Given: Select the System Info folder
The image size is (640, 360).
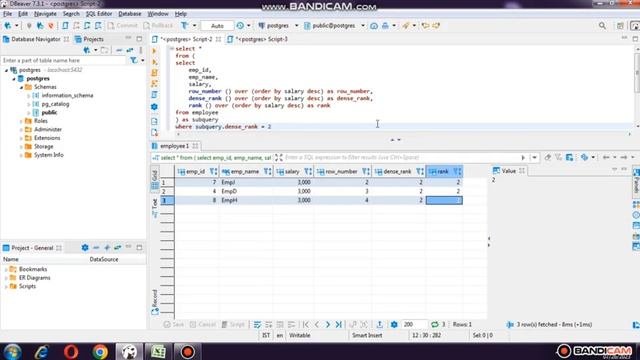Looking at the screenshot, I should coord(48,155).
